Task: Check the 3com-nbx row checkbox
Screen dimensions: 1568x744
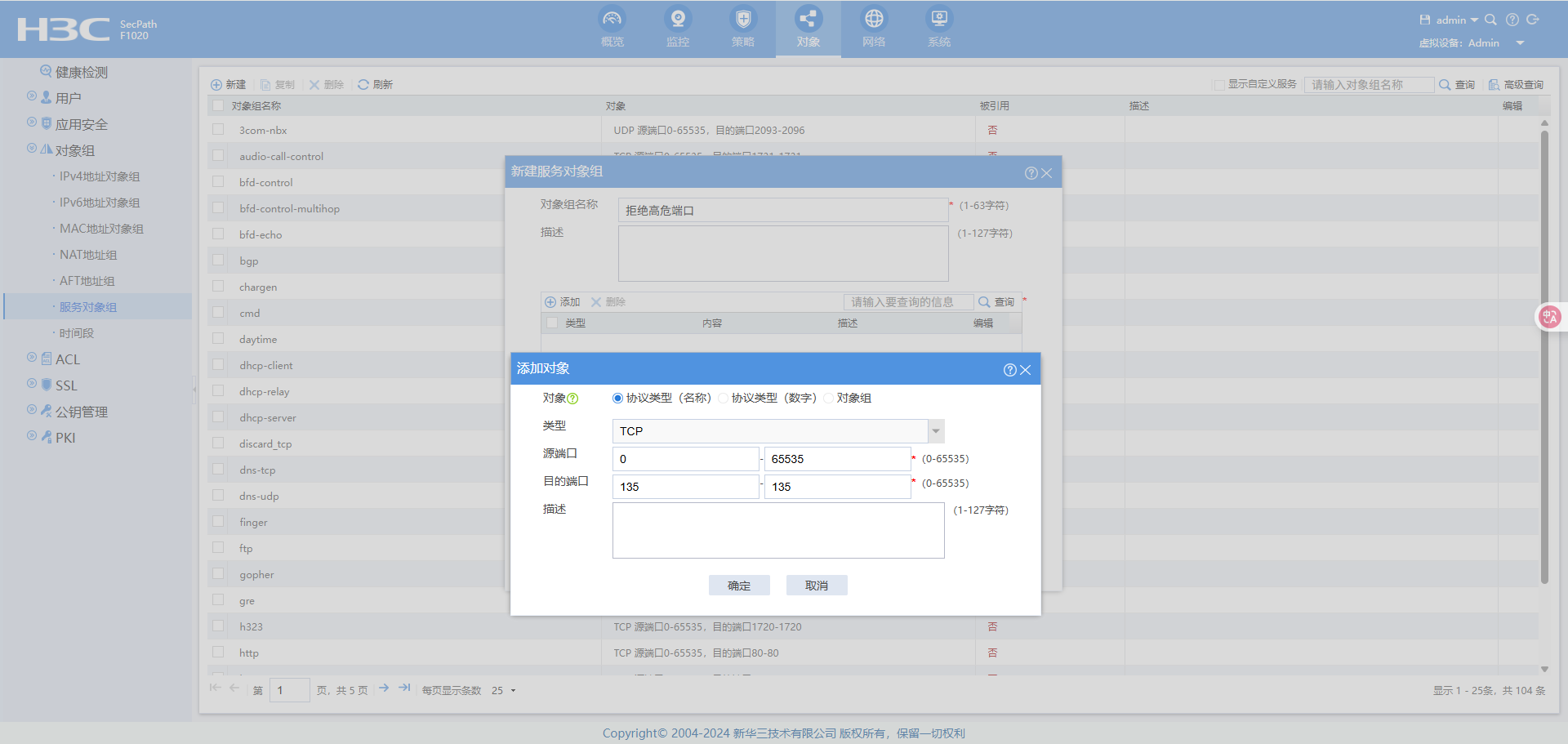Action: click(x=218, y=129)
